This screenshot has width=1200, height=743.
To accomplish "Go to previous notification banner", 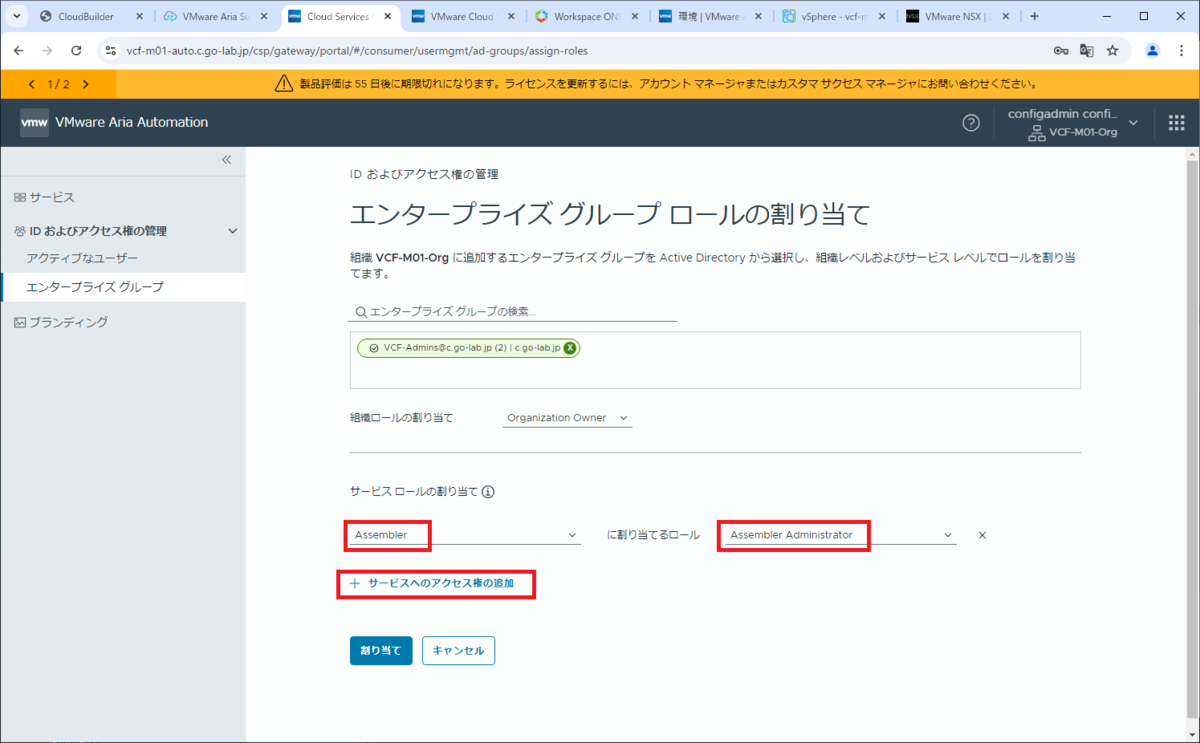I will 32,84.
